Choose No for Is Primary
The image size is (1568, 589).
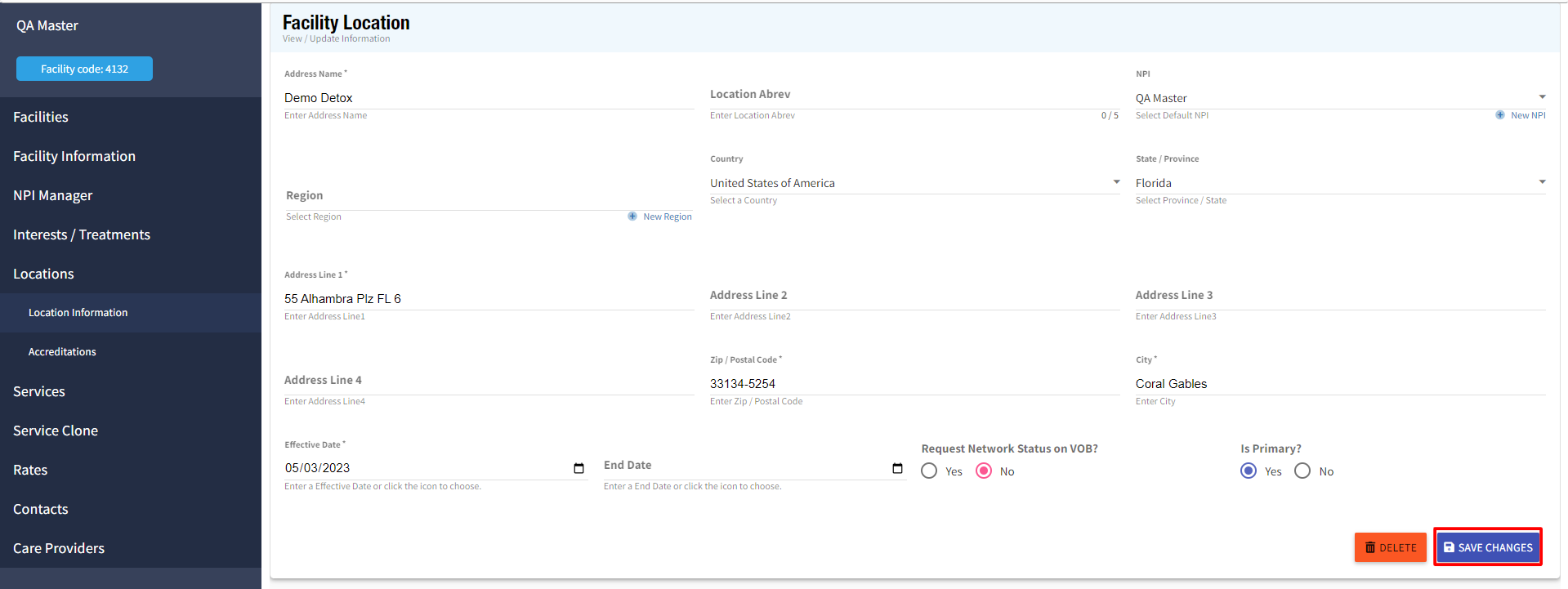(1302, 471)
